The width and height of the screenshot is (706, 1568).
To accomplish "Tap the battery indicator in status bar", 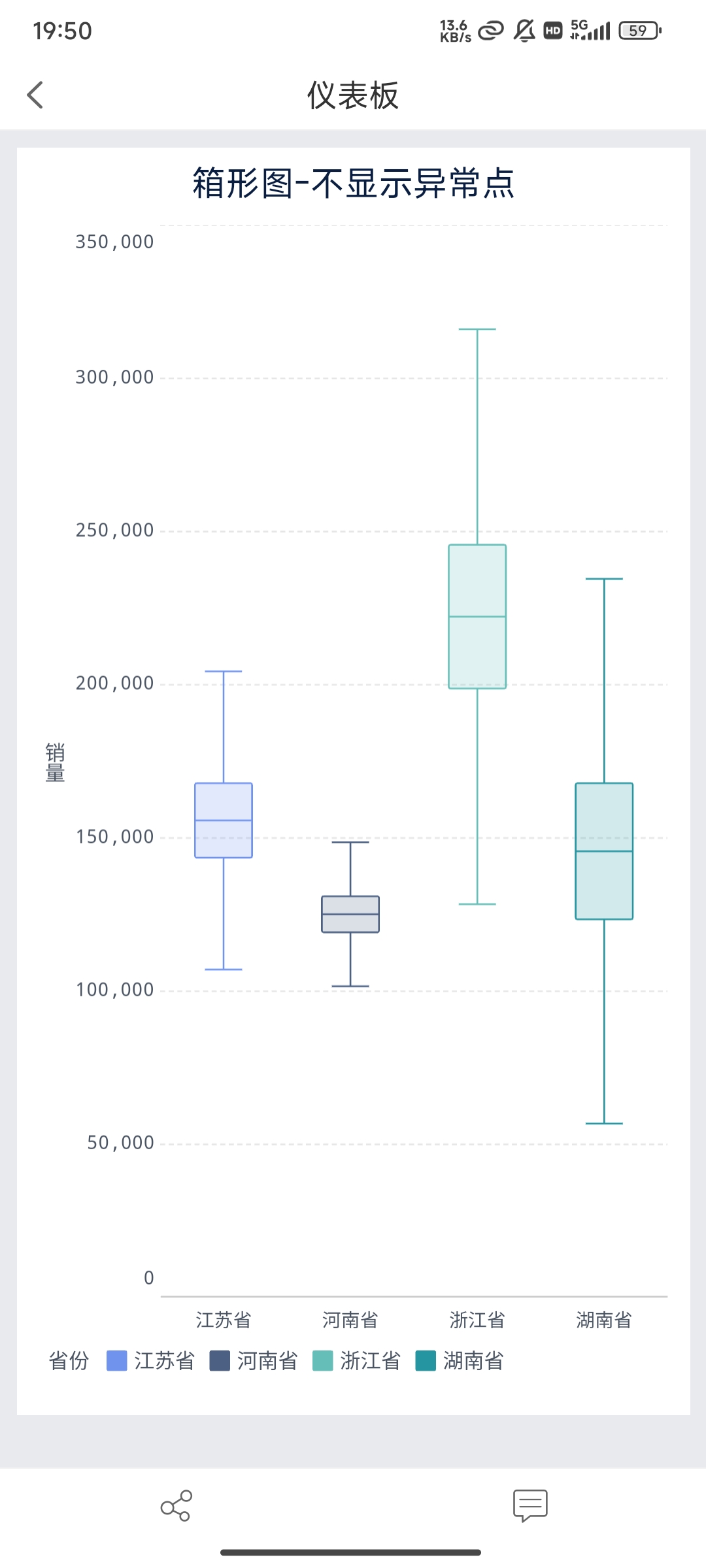I will 640,31.
